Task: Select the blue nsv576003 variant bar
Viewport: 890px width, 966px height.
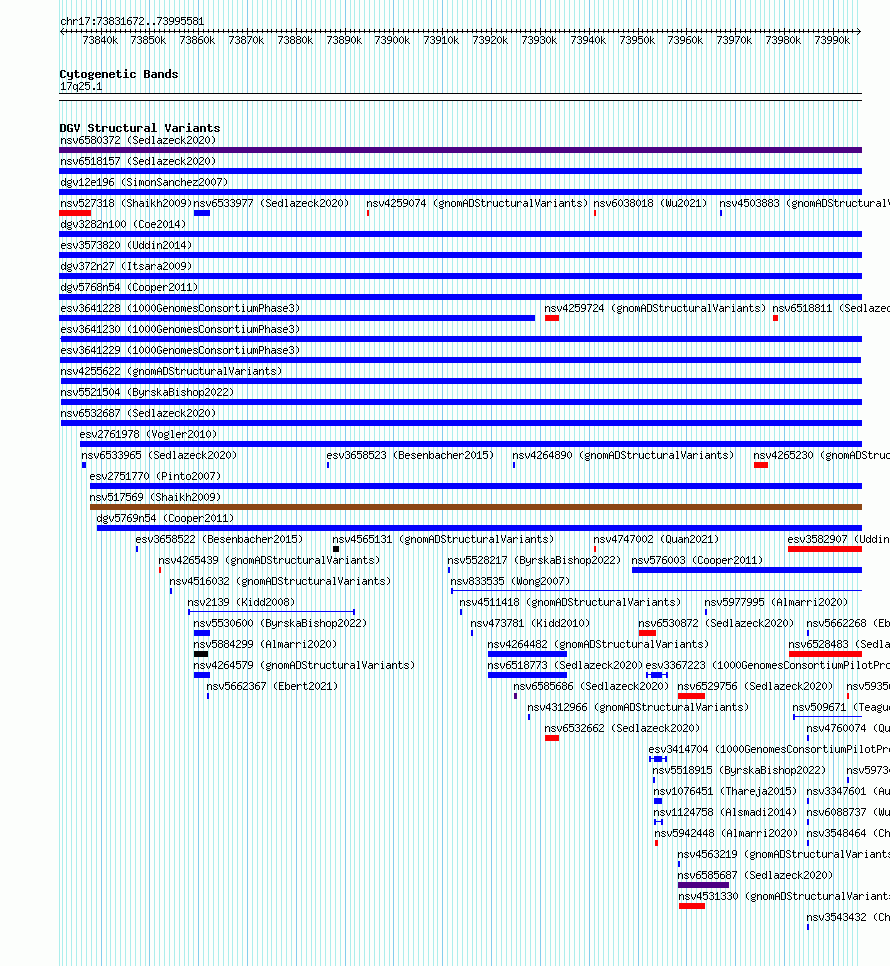Action: [x=746, y=570]
